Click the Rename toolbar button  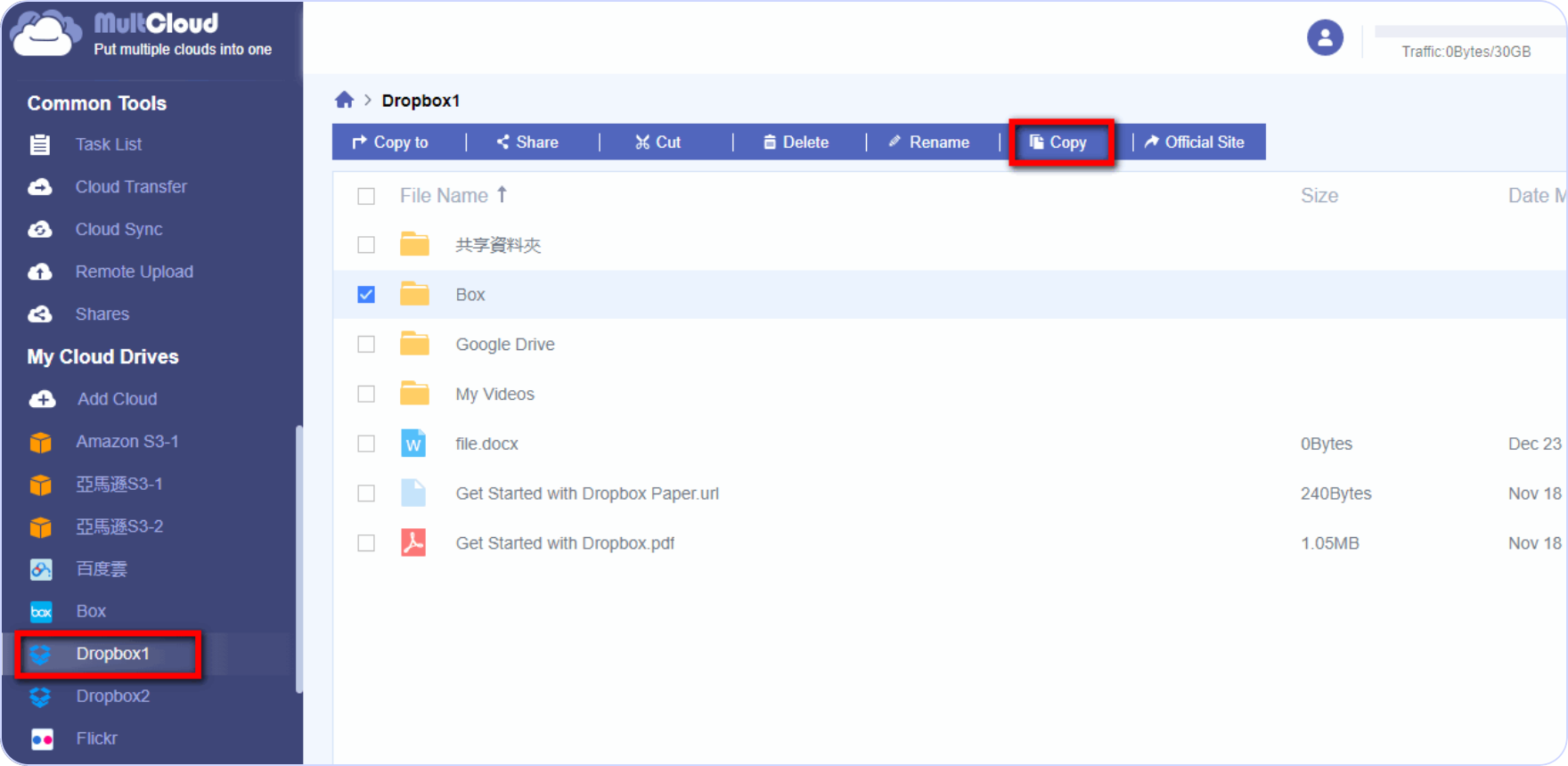point(928,143)
